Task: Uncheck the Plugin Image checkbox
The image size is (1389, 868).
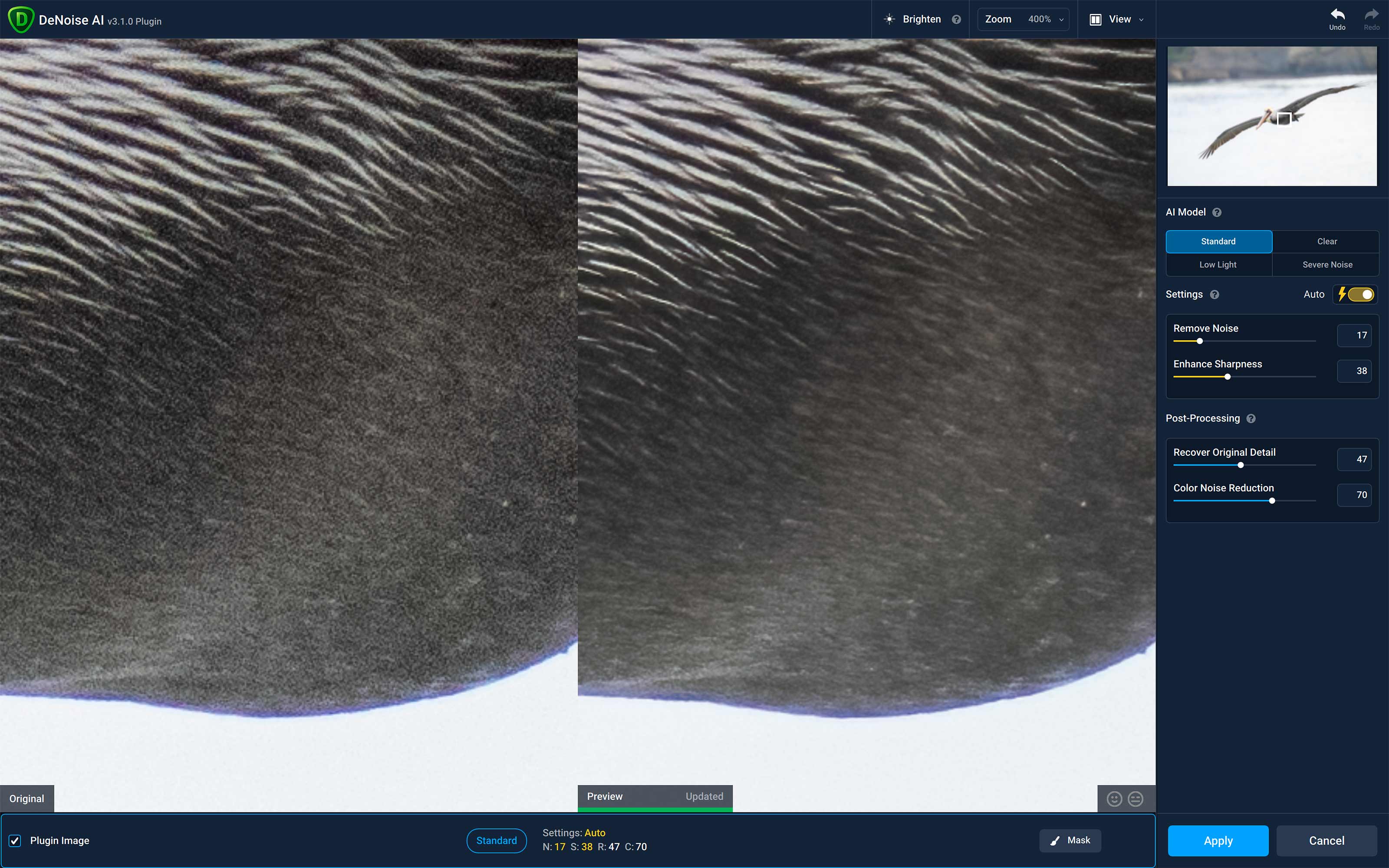Action: coord(15,841)
